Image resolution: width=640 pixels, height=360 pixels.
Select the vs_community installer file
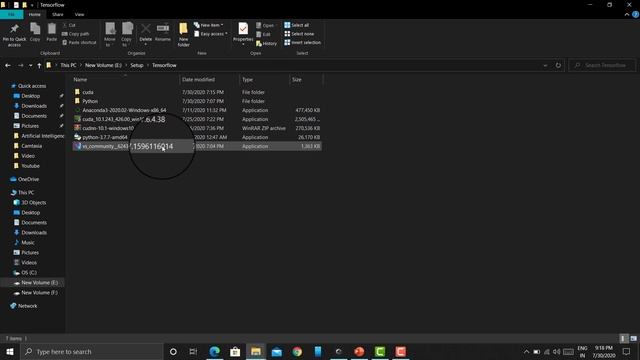click(x=197, y=146)
